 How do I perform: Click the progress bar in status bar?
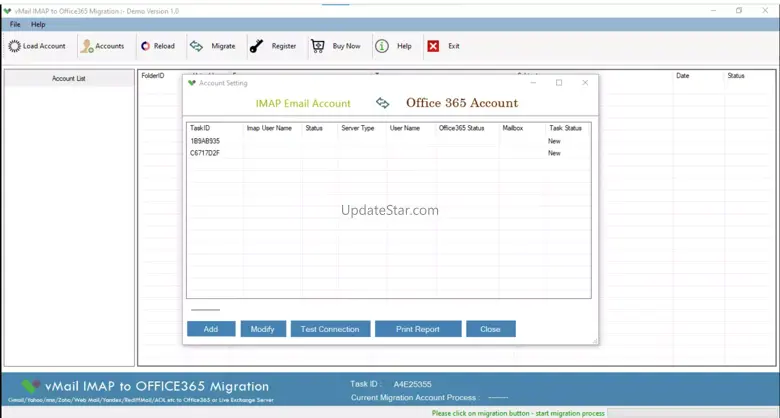693,414
